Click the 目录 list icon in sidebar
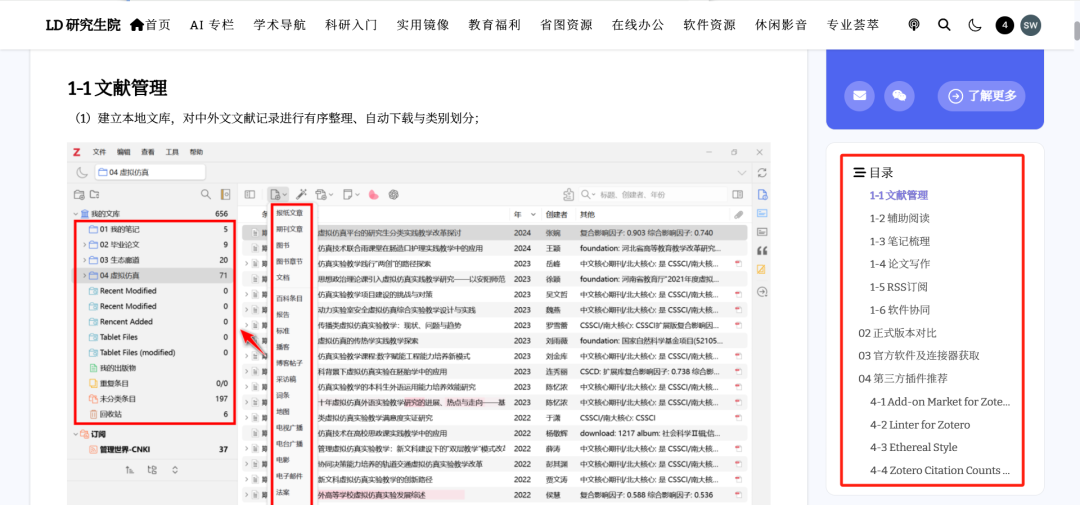 tap(858, 172)
